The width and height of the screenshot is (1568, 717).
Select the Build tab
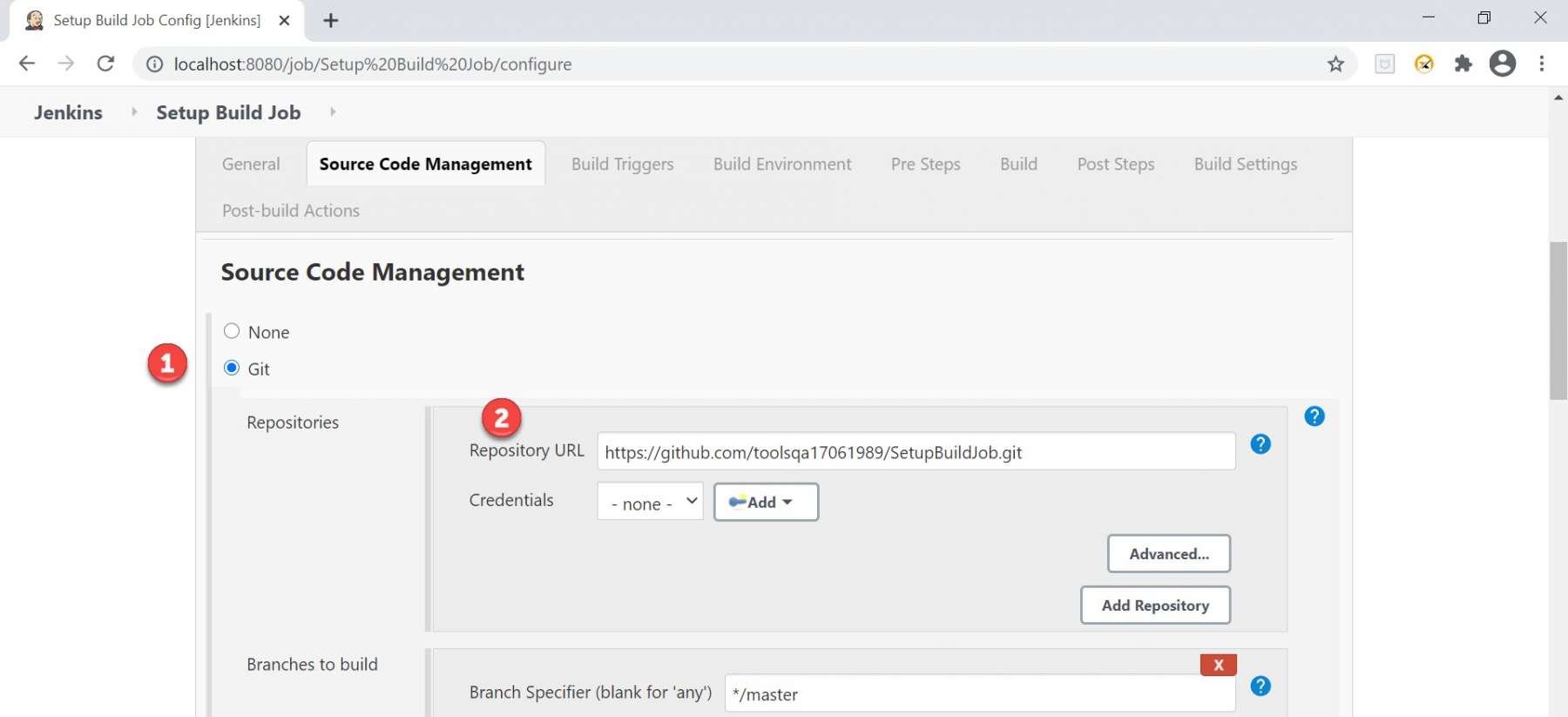1018,164
